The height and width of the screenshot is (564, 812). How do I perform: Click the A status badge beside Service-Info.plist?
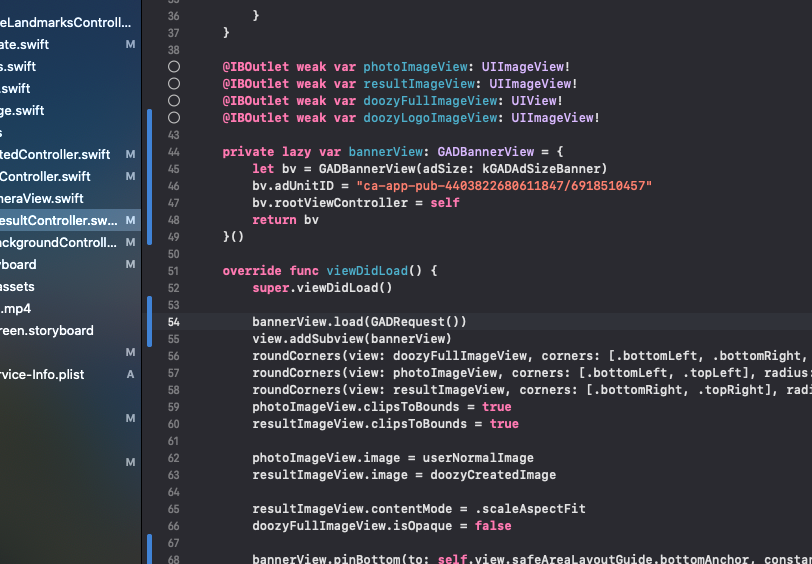[x=130, y=374]
